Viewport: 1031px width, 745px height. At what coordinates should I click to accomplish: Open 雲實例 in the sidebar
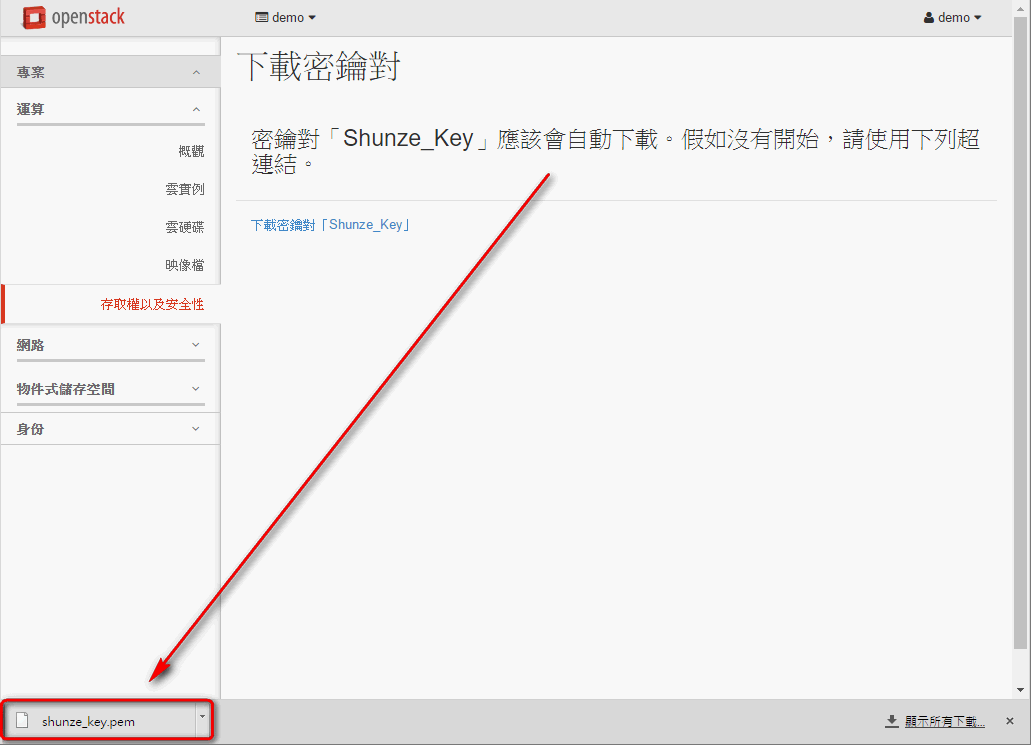185,189
